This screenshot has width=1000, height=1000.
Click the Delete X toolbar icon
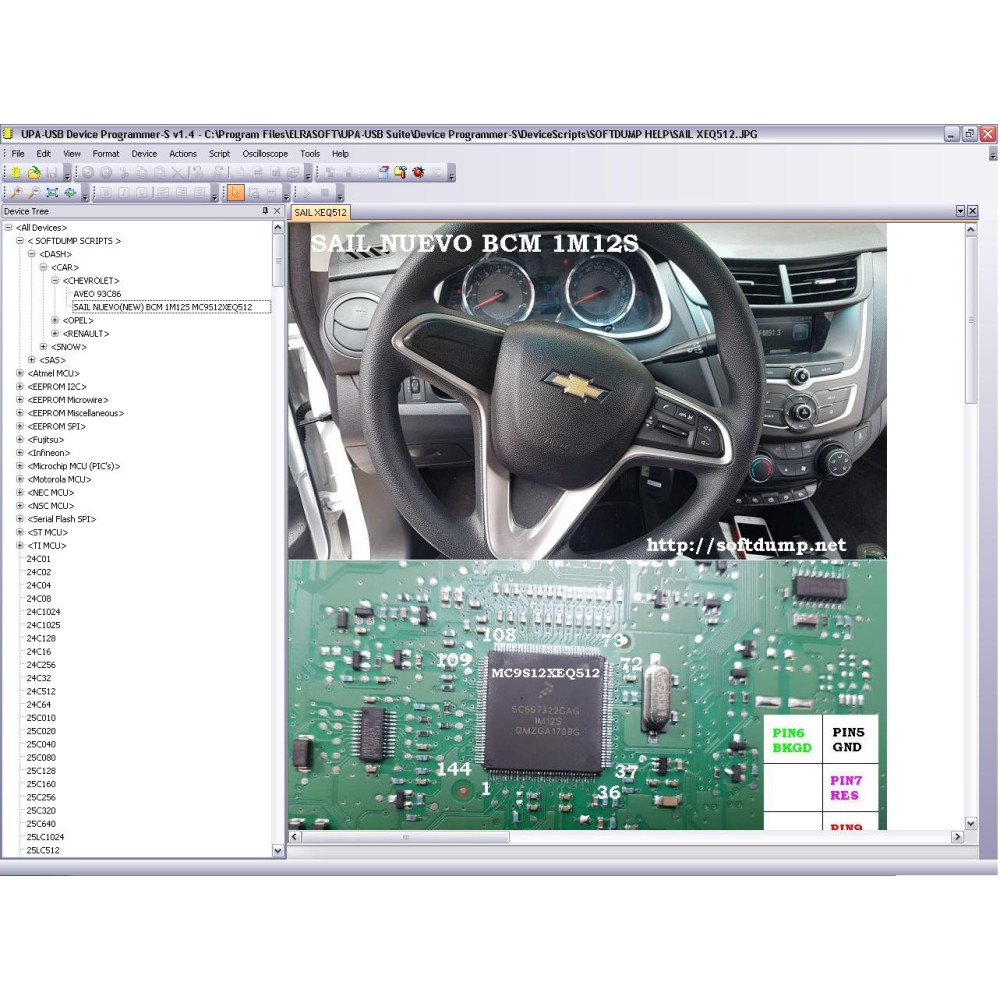pos(177,173)
